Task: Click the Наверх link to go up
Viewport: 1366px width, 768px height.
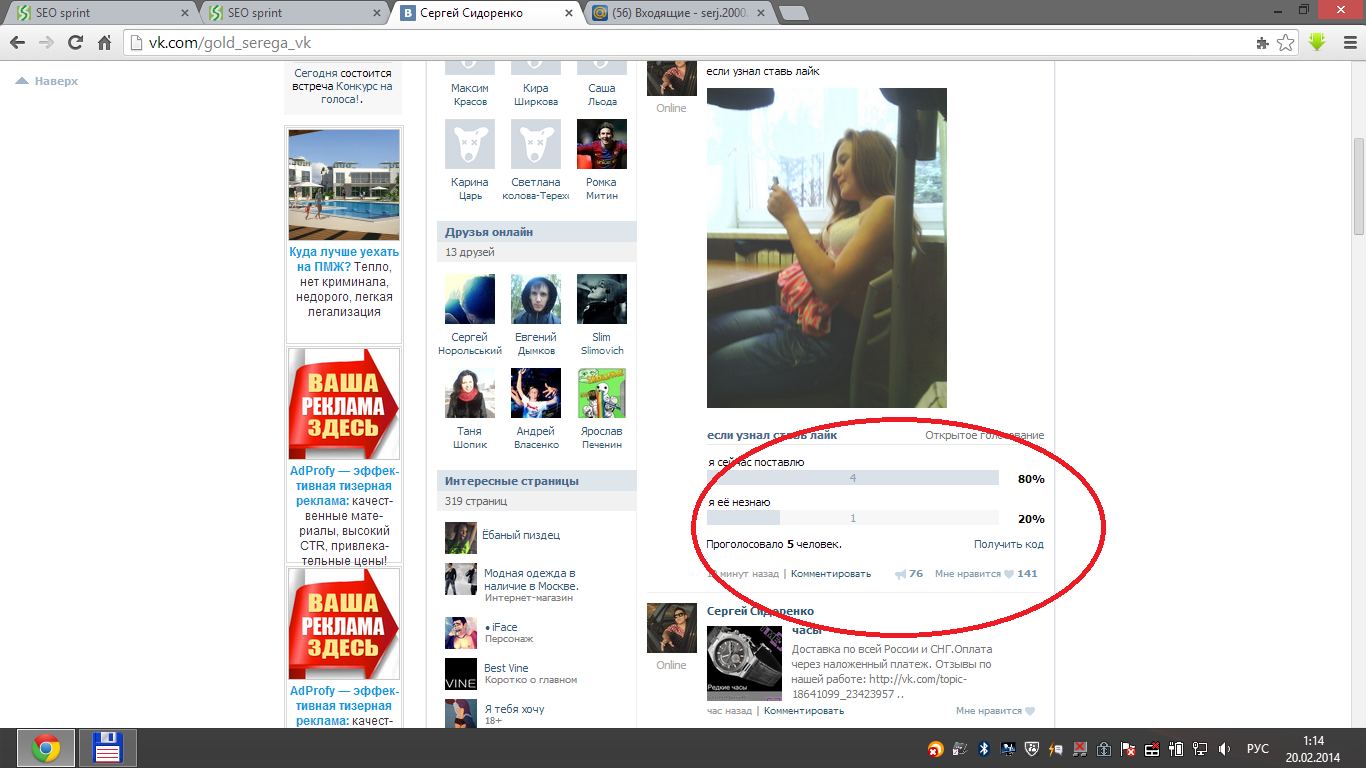Action: pos(47,81)
